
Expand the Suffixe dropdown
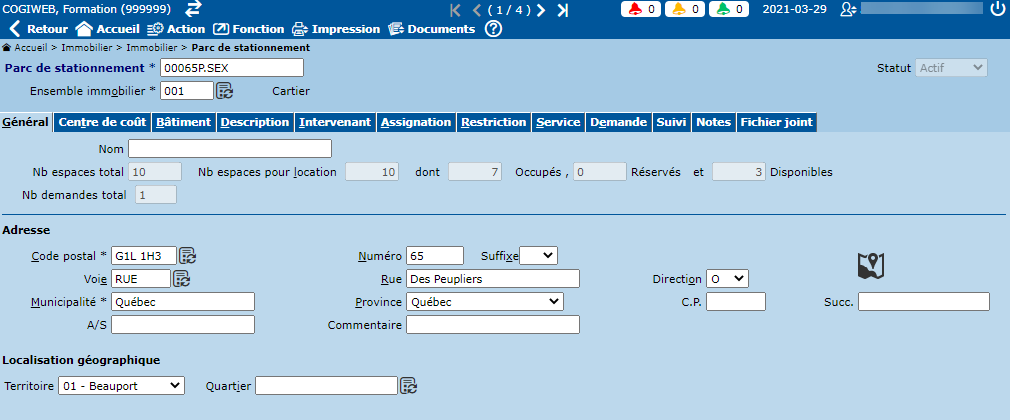click(538, 255)
